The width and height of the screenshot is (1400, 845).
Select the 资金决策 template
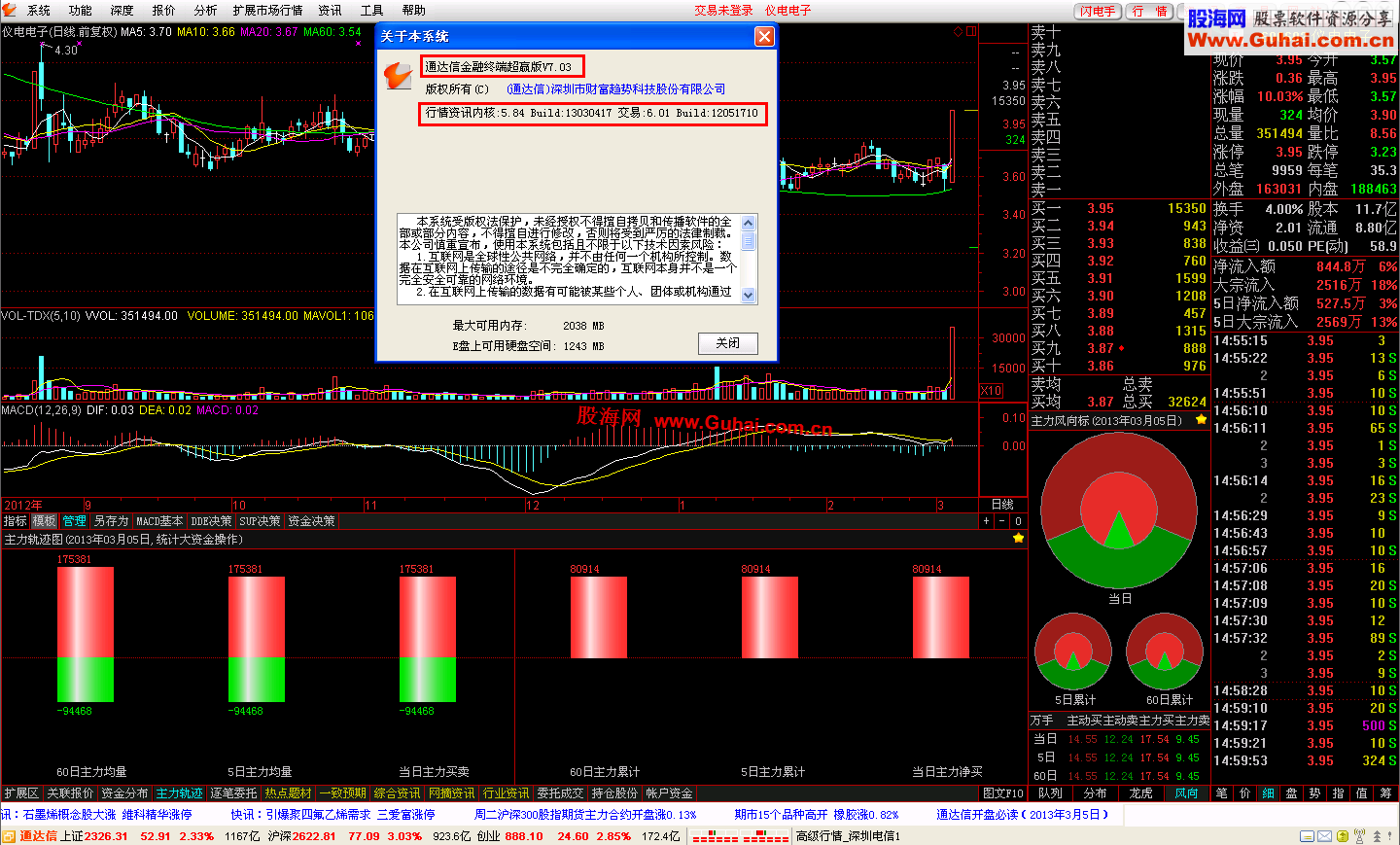pos(311,521)
